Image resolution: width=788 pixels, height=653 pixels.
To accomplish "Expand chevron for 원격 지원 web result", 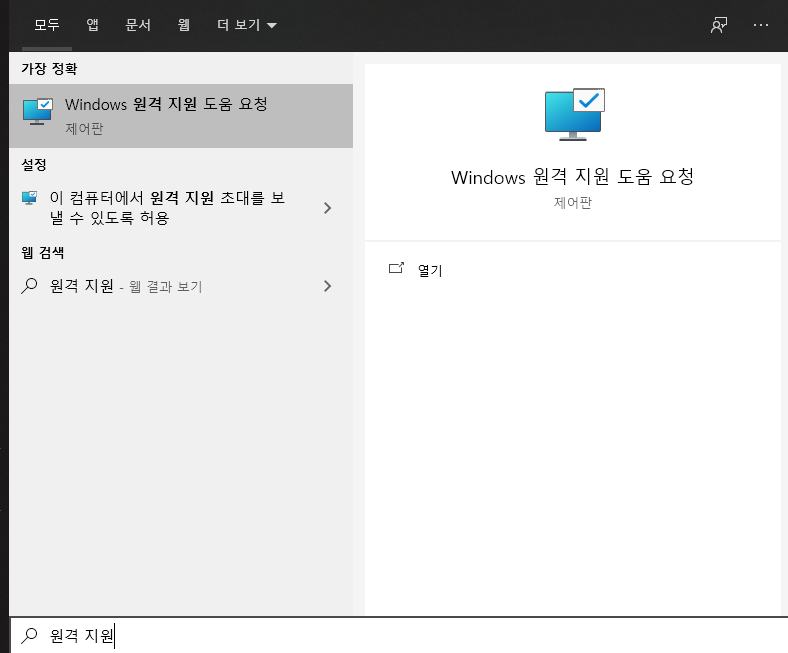I will 328,286.
